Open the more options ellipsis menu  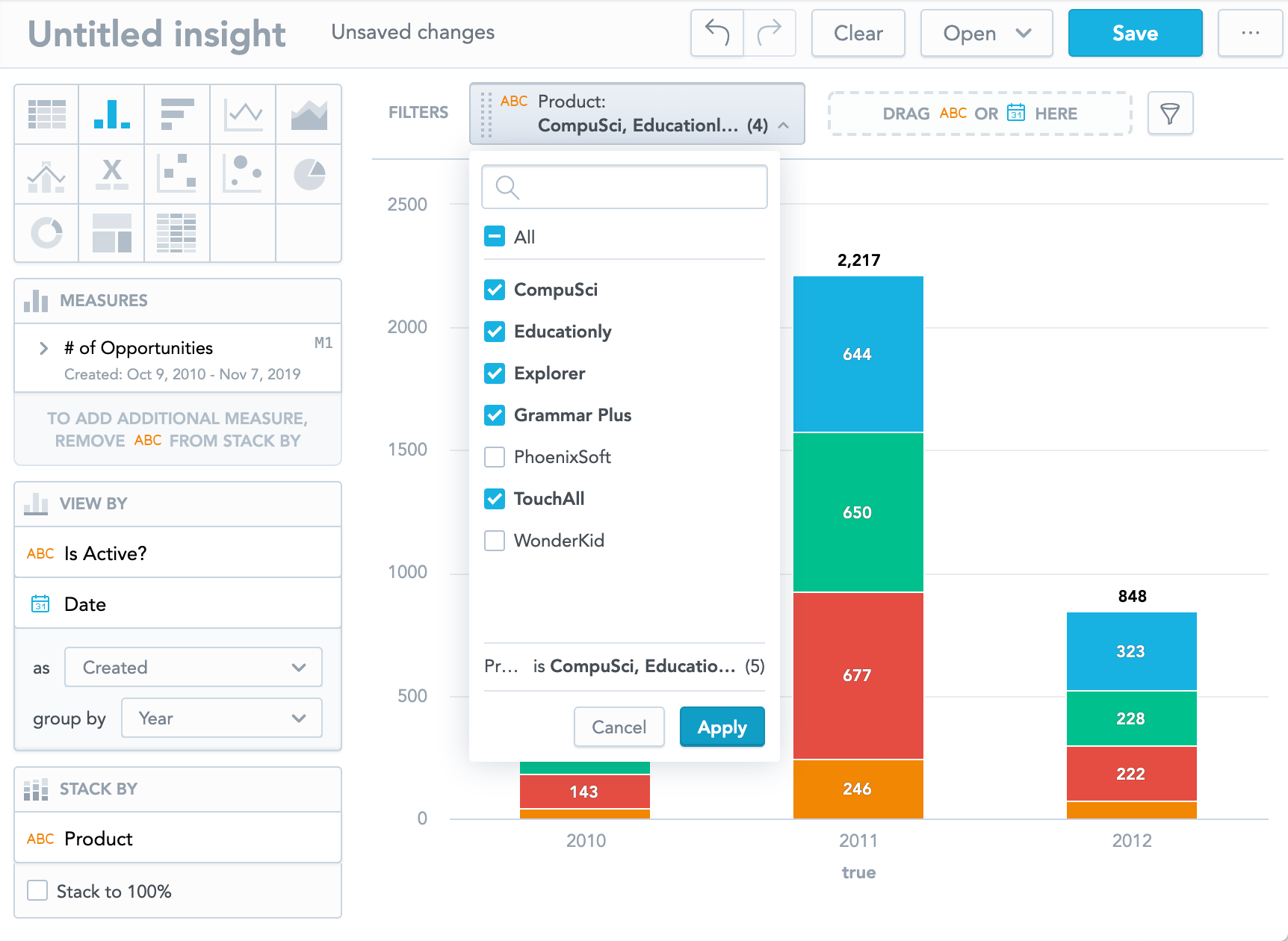tap(1251, 33)
